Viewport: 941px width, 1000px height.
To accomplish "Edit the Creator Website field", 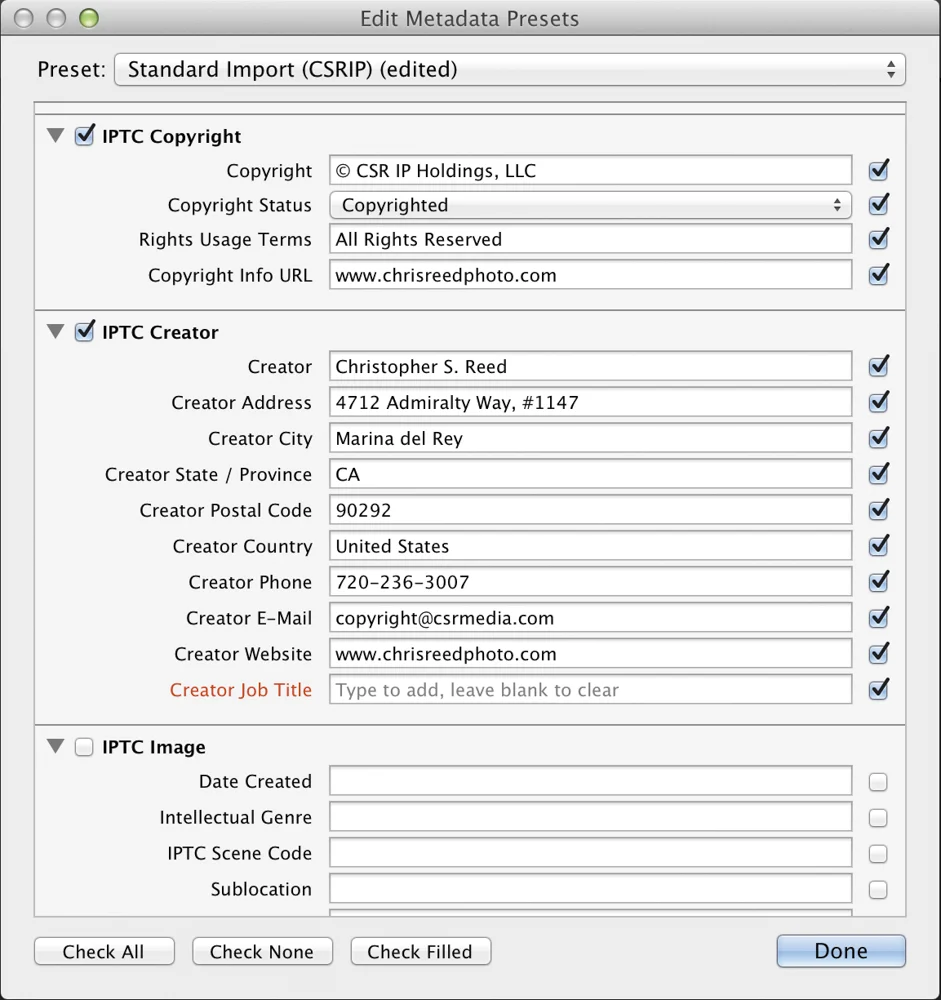I will (590, 654).
